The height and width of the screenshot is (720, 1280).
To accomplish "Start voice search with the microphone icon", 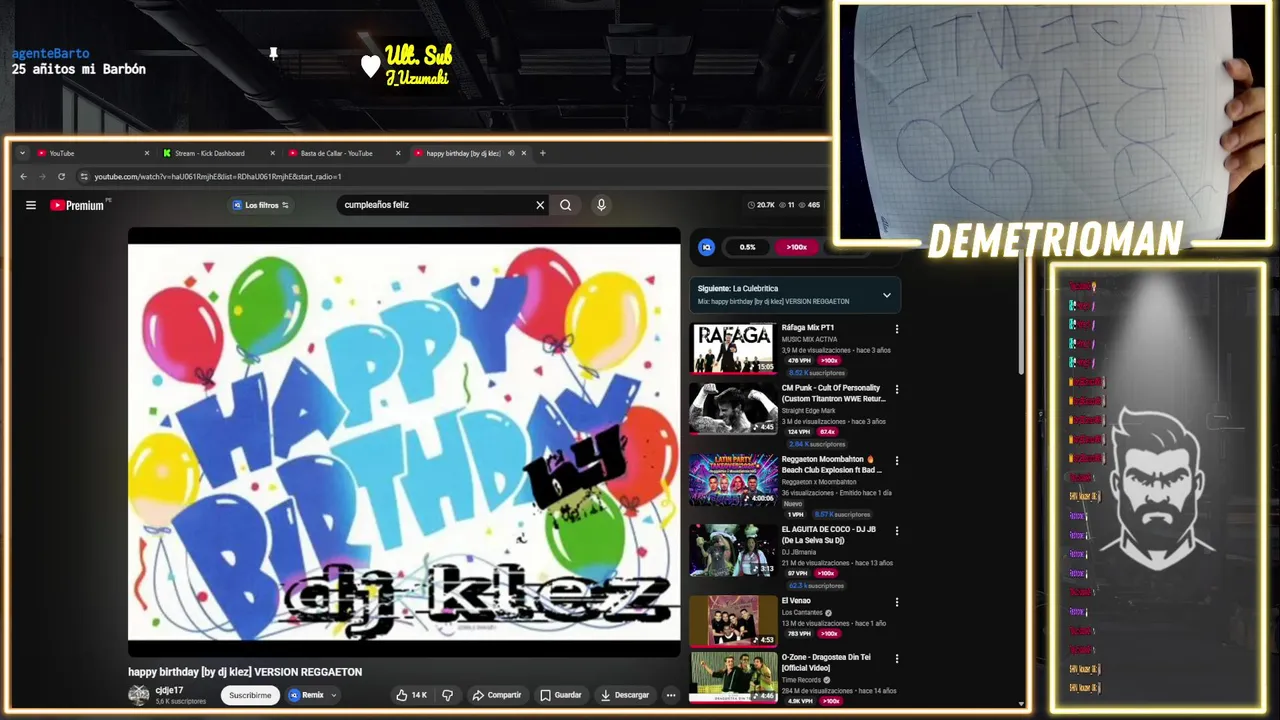I will [601, 205].
